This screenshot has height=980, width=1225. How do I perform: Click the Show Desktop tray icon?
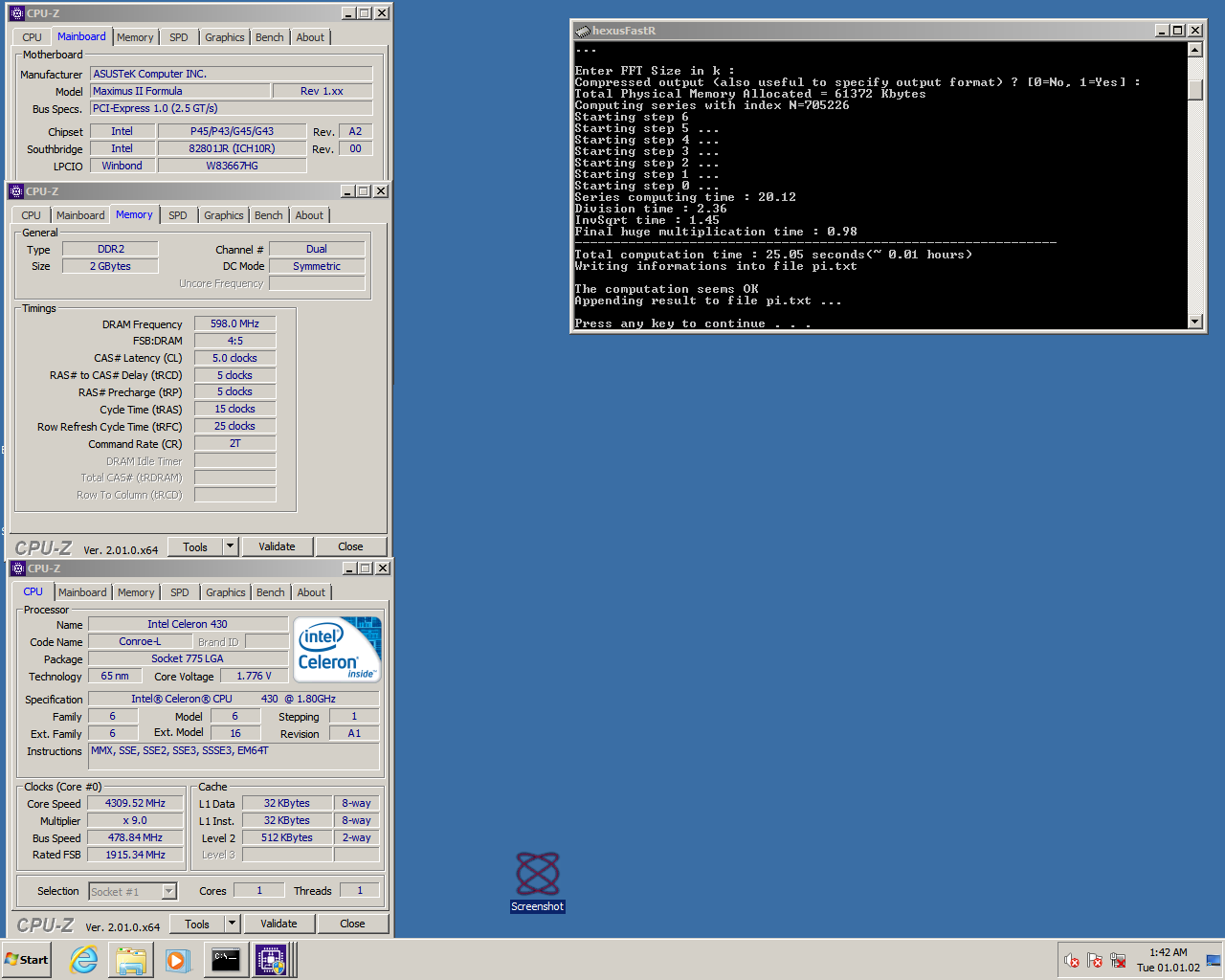pyautogui.click(x=1214, y=960)
